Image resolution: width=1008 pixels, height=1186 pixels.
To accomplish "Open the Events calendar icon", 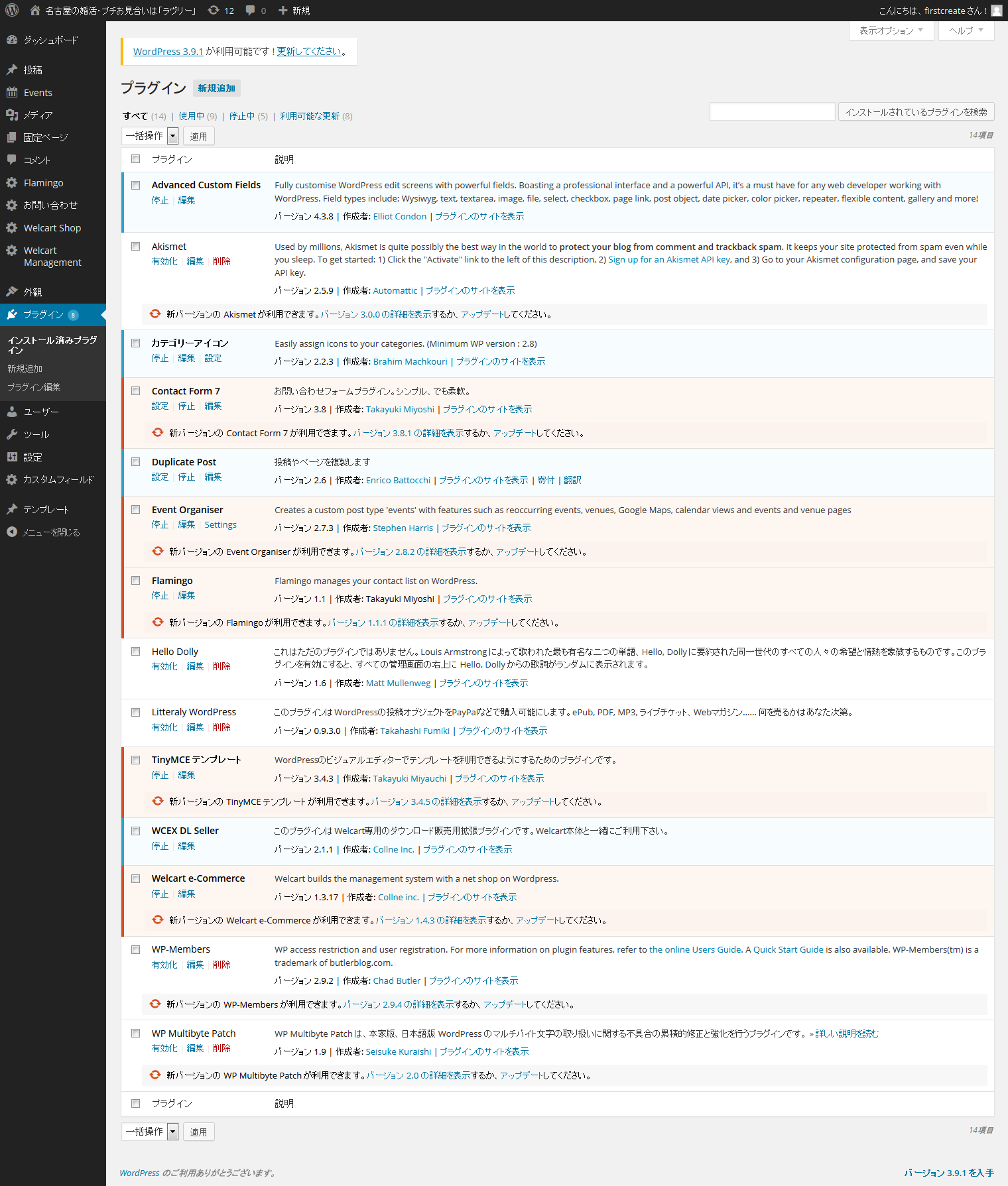I will (12, 92).
